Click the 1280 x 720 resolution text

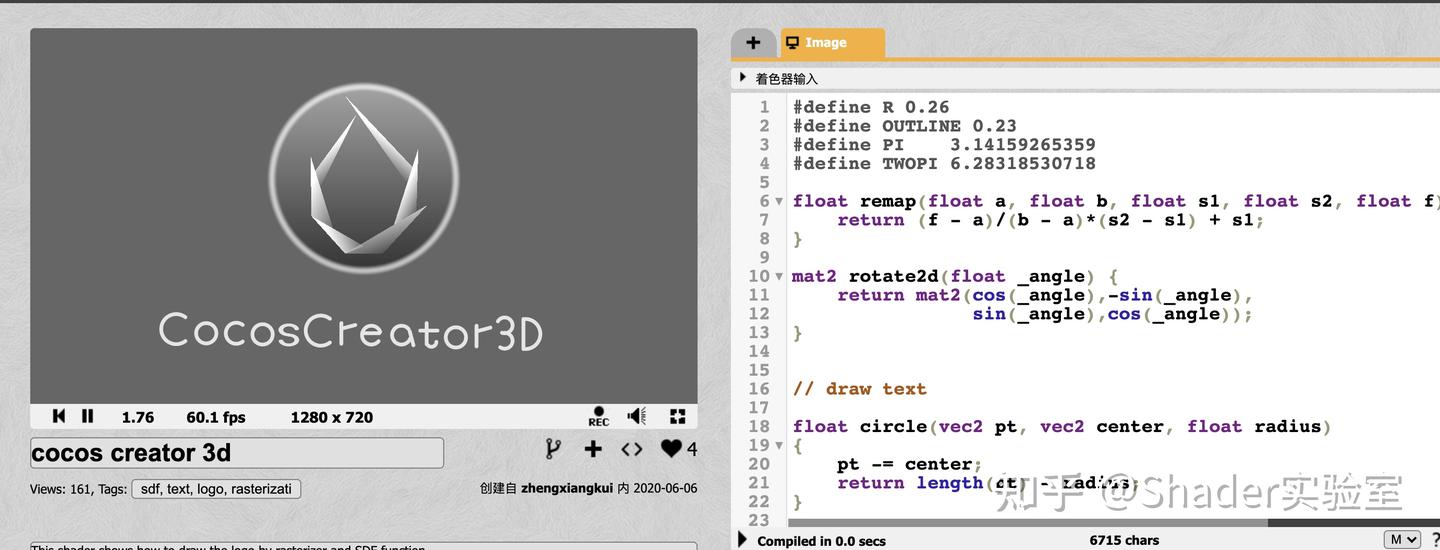(x=332, y=417)
